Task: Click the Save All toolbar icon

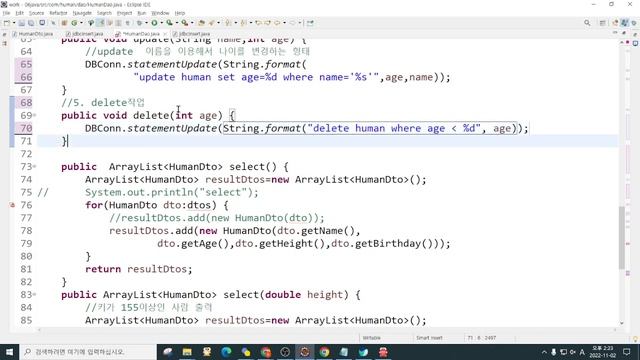Action: [x=31, y=23]
